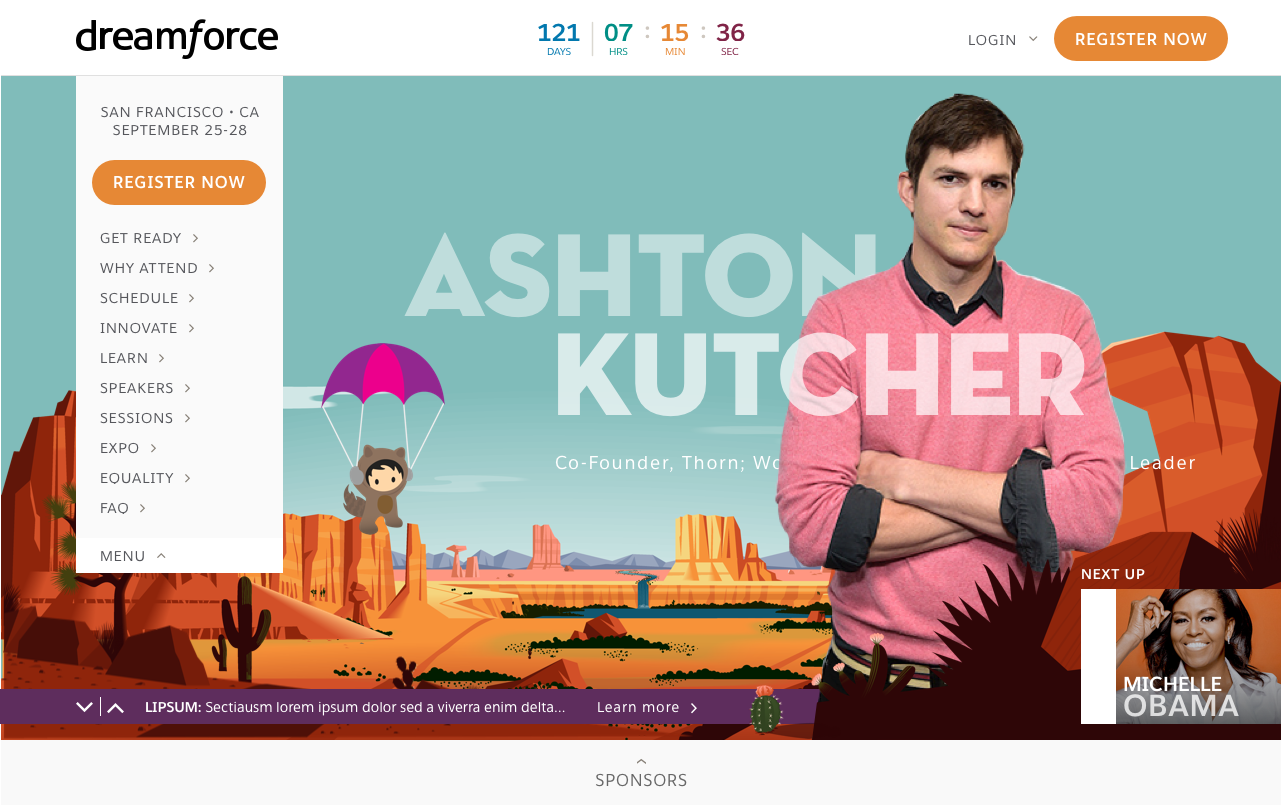Expand the SPONSORS section
The width and height of the screenshot is (1281, 805).
[x=641, y=780]
